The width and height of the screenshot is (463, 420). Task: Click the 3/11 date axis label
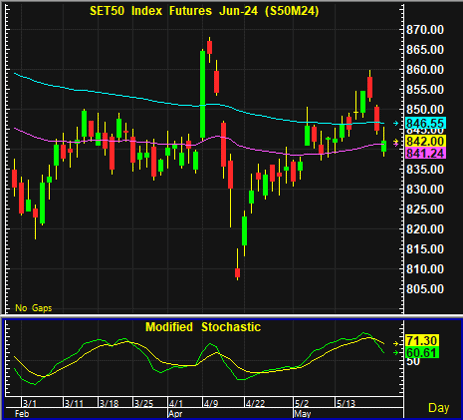tap(74, 403)
